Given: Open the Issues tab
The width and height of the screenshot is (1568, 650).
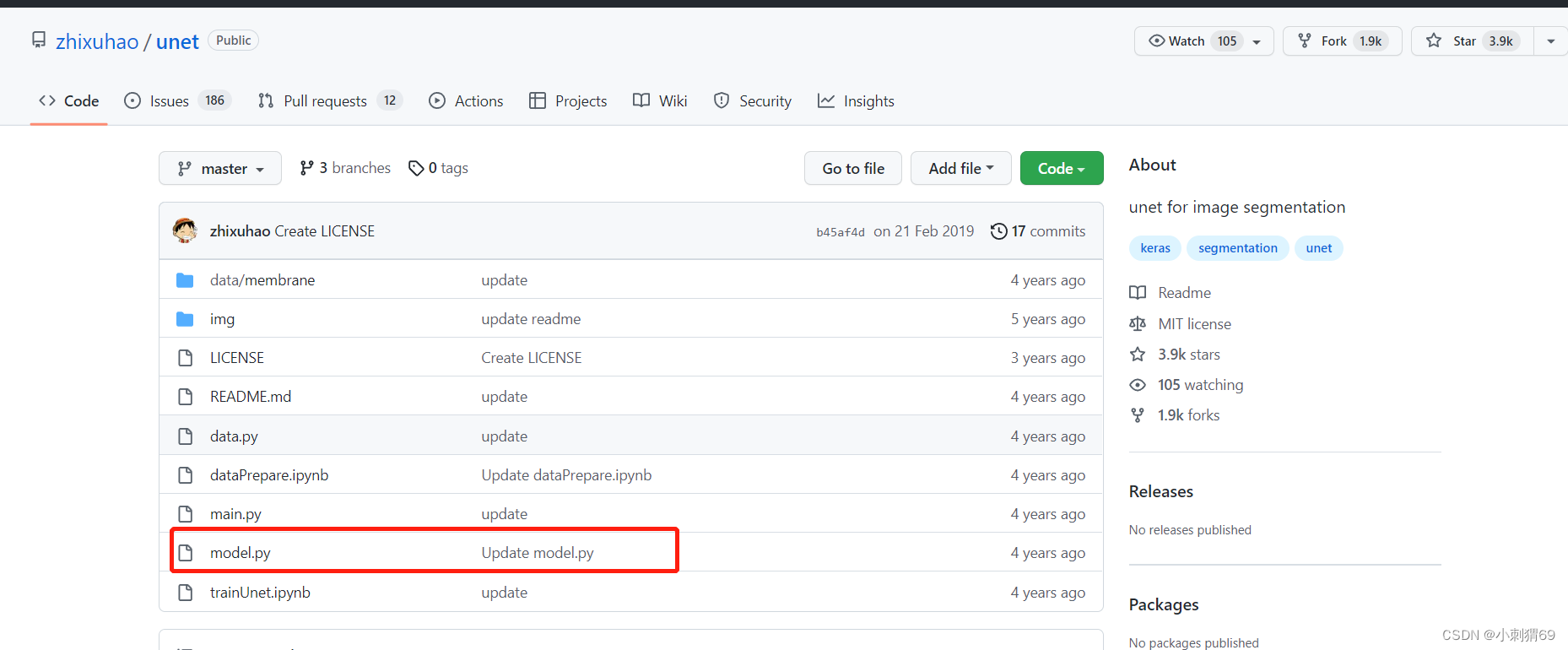Looking at the screenshot, I should point(177,101).
